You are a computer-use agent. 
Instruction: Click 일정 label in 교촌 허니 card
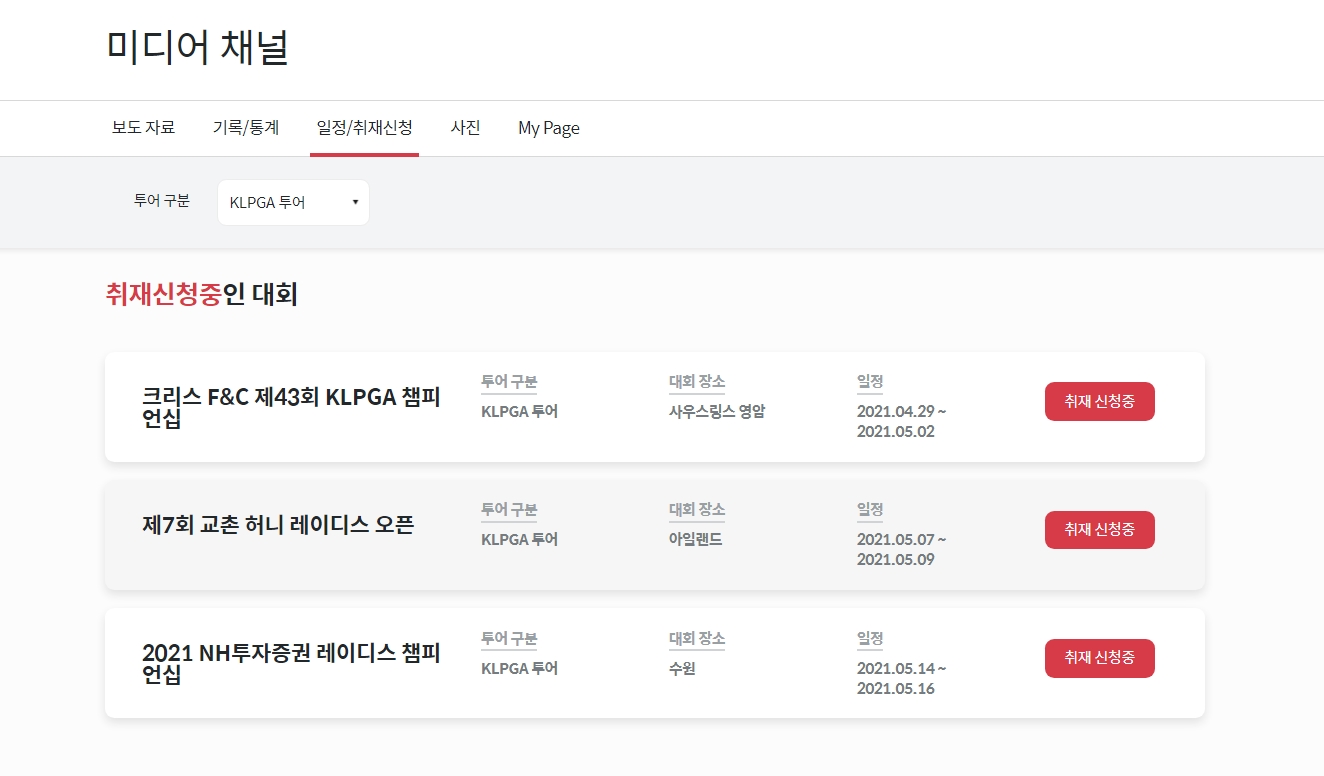(870, 510)
